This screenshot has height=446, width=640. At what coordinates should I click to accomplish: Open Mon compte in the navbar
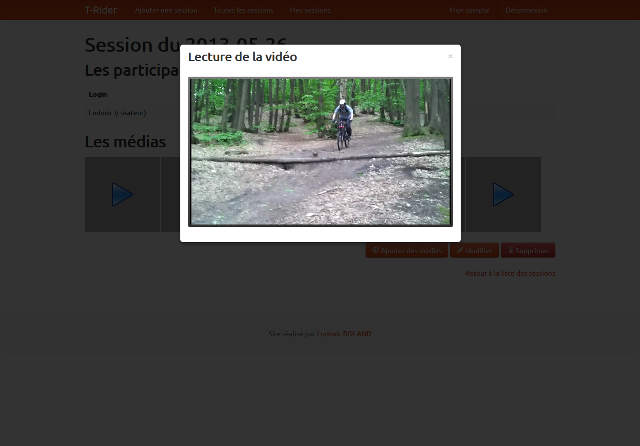469,10
